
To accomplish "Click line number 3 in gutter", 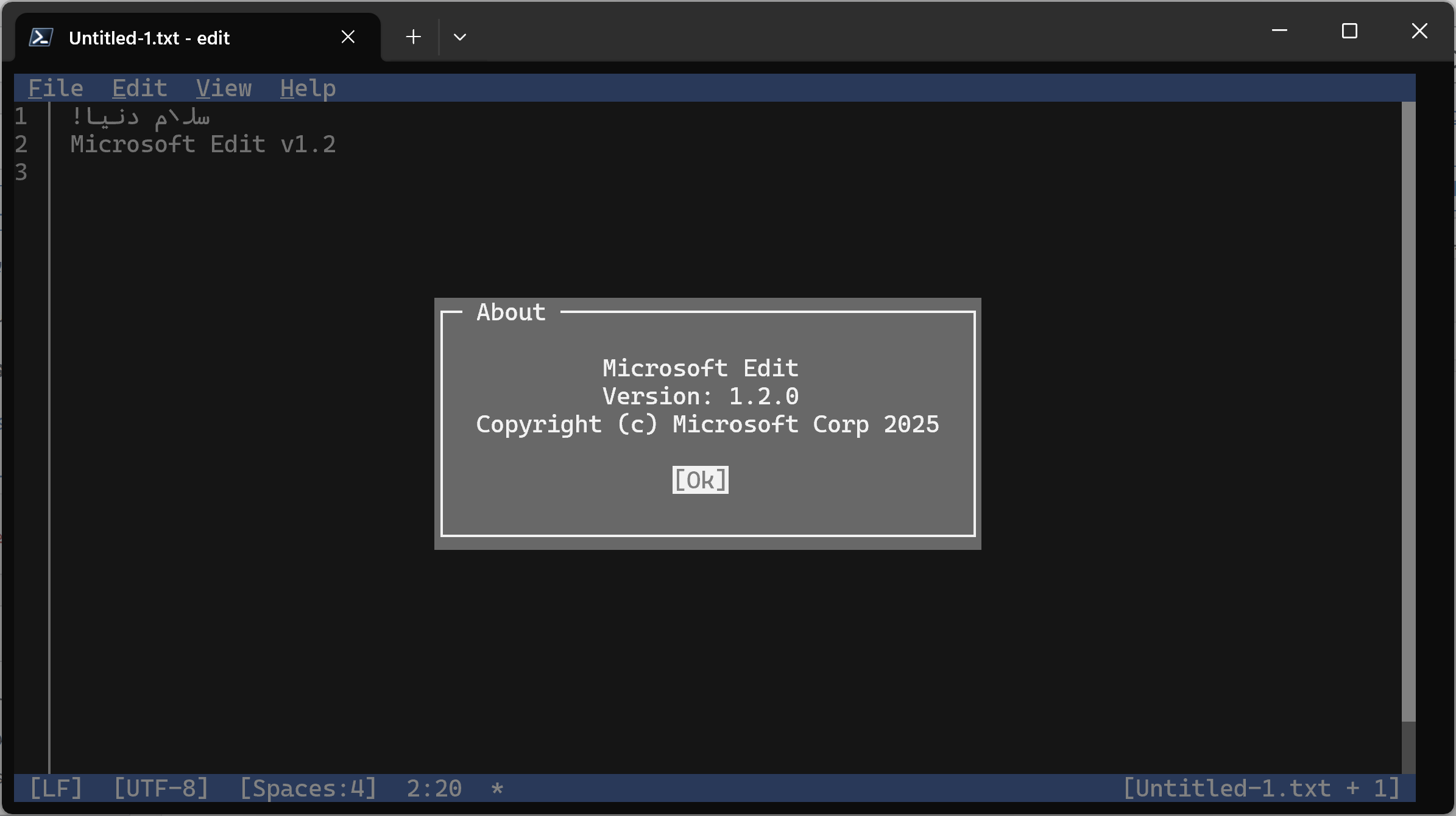I will click(21, 172).
